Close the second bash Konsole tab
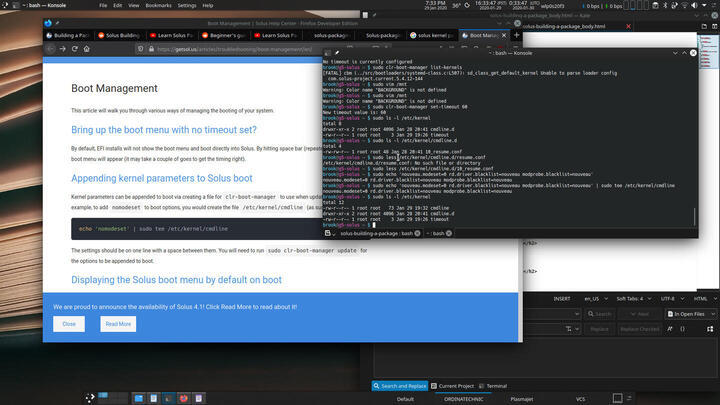This screenshot has height=405, width=720. [449, 233]
